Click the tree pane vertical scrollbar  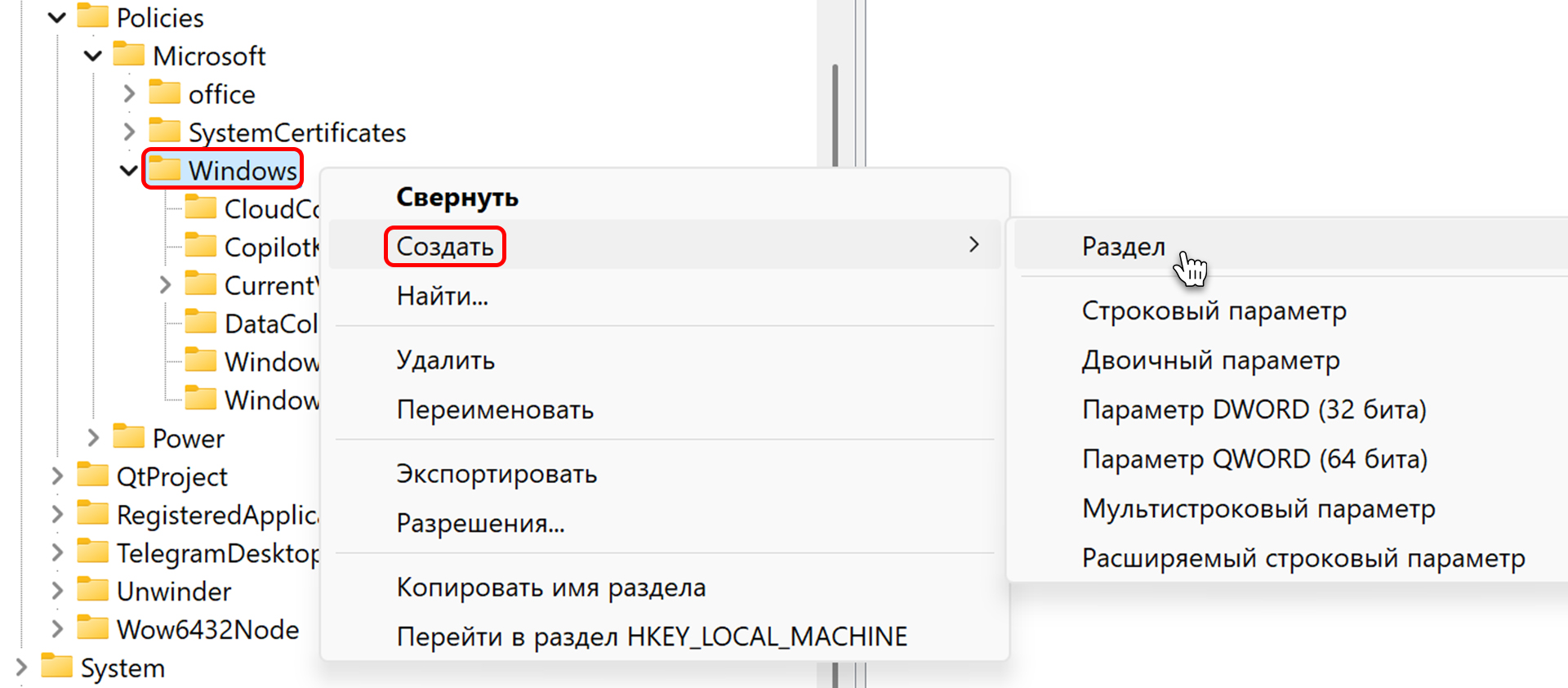click(835, 114)
